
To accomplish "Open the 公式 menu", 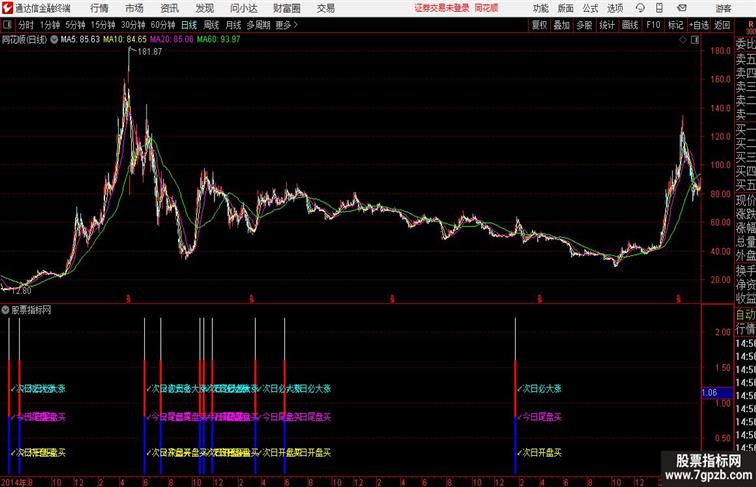I will pos(590,8).
